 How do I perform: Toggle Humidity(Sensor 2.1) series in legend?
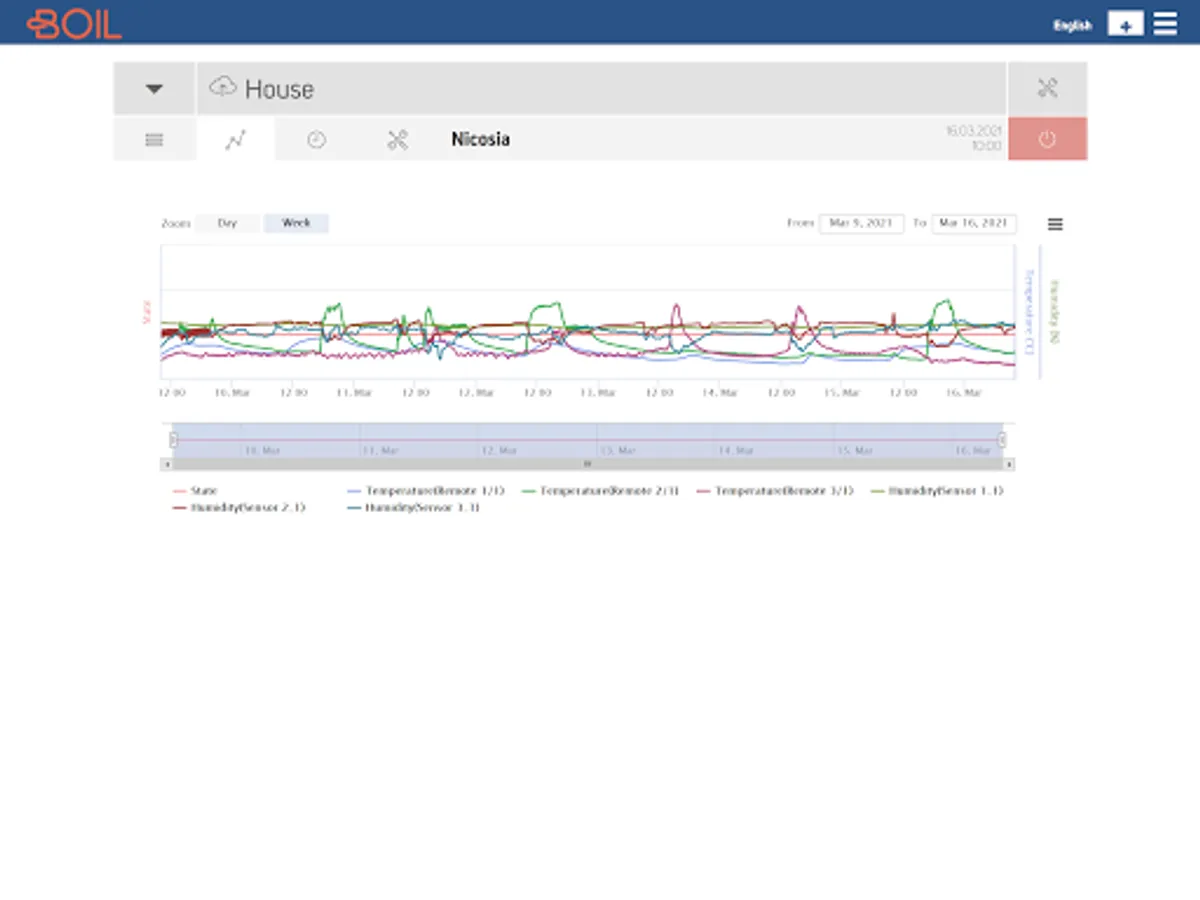[x=239, y=508]
